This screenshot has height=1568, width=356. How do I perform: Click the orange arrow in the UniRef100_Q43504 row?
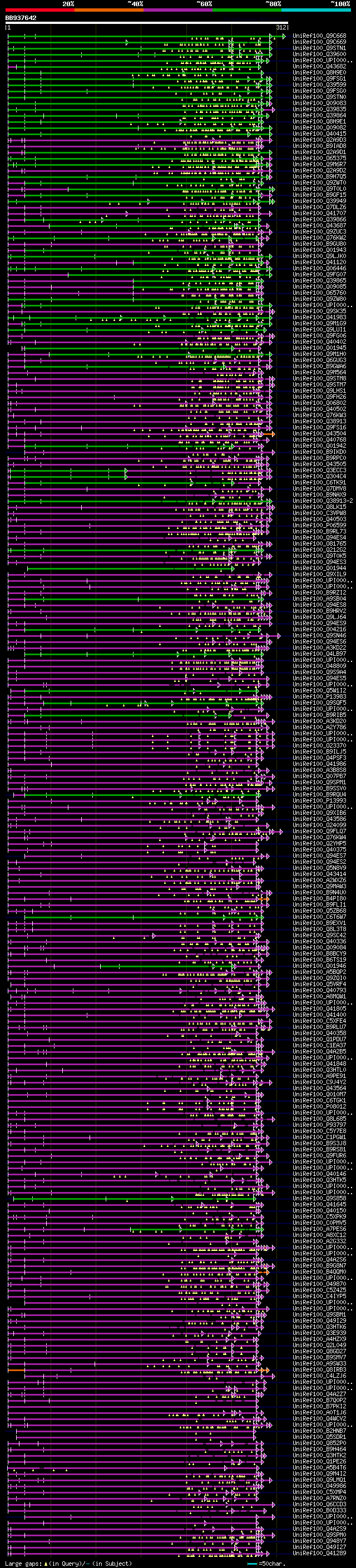[269, 434]
